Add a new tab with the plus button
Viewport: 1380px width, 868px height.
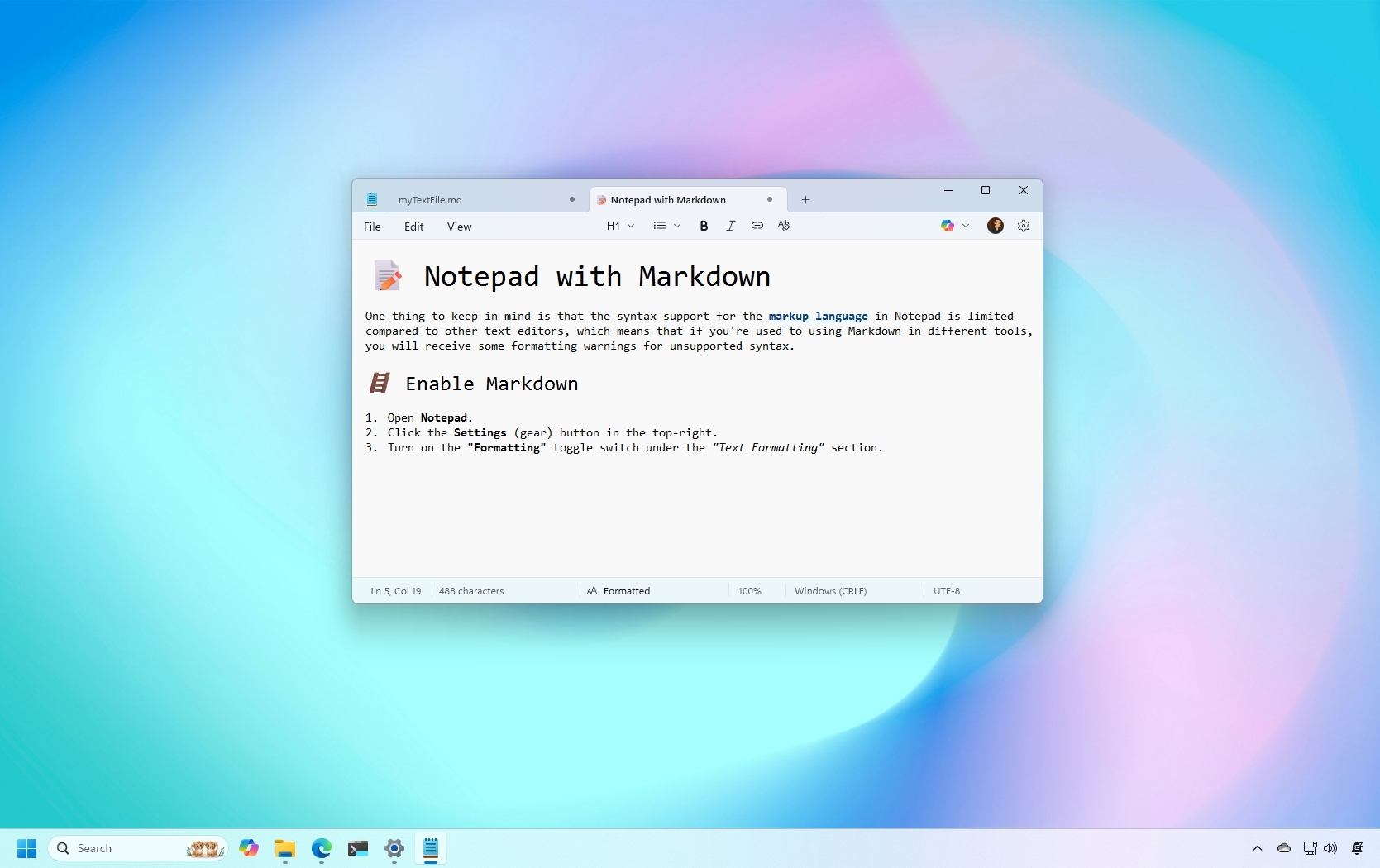point(805,199)
